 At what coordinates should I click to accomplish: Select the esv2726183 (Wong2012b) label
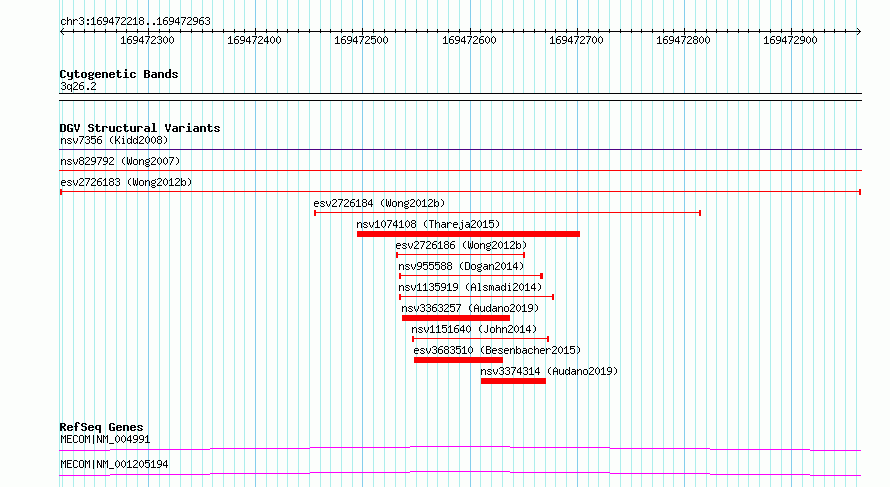[x=126, y=182]
